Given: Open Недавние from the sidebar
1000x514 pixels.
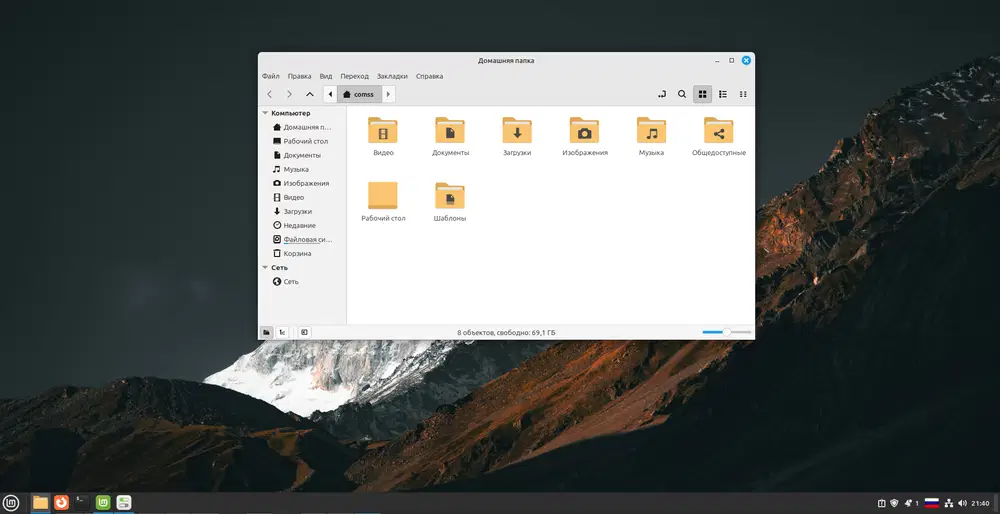Looking at the screenshot, I should pyautogui.click(x=294, y=226).
